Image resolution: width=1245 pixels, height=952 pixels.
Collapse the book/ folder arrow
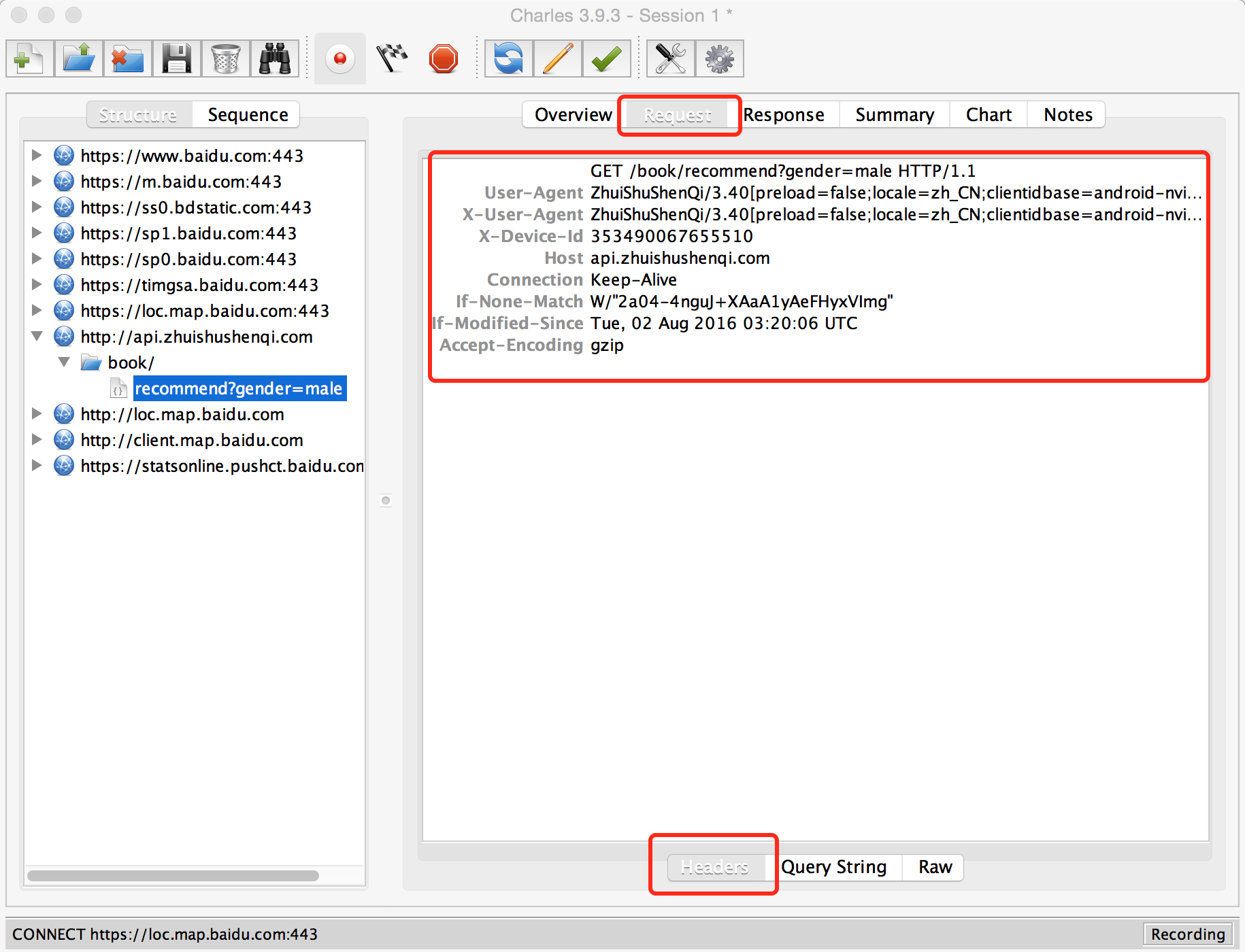pyautogui.click(x=64, y=362)
